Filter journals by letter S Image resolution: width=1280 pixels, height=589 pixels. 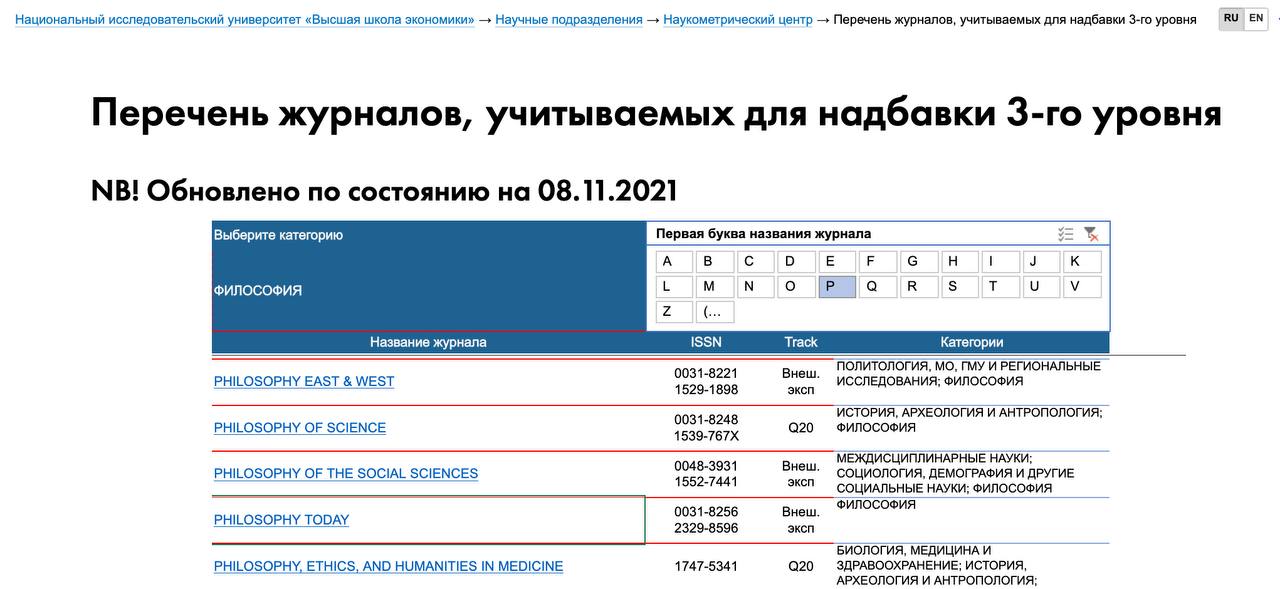(960, 287)
